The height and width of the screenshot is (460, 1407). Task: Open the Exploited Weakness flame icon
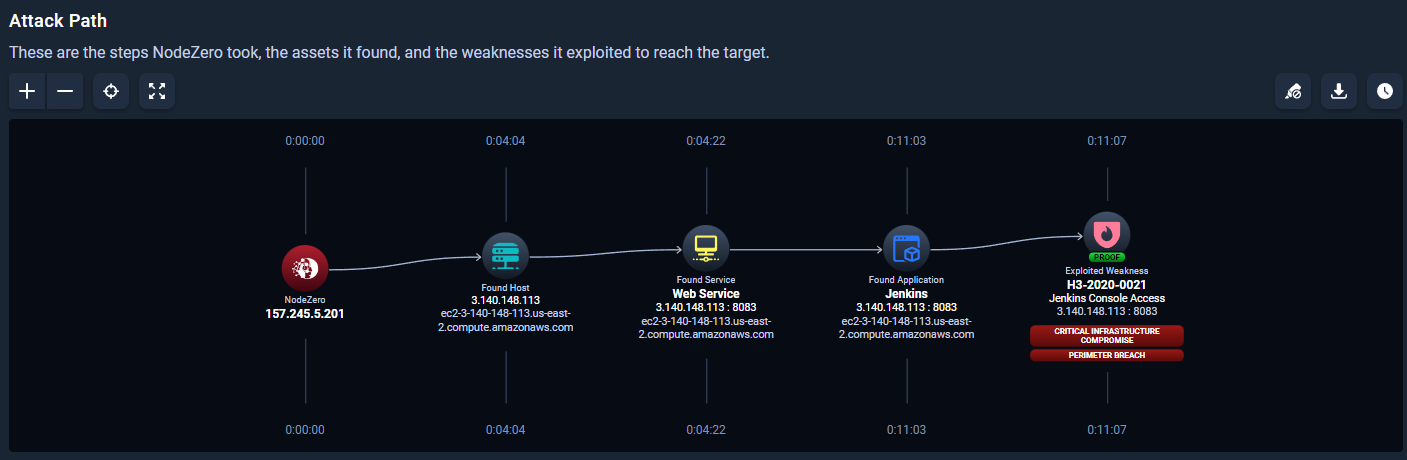click(1107, 235)
